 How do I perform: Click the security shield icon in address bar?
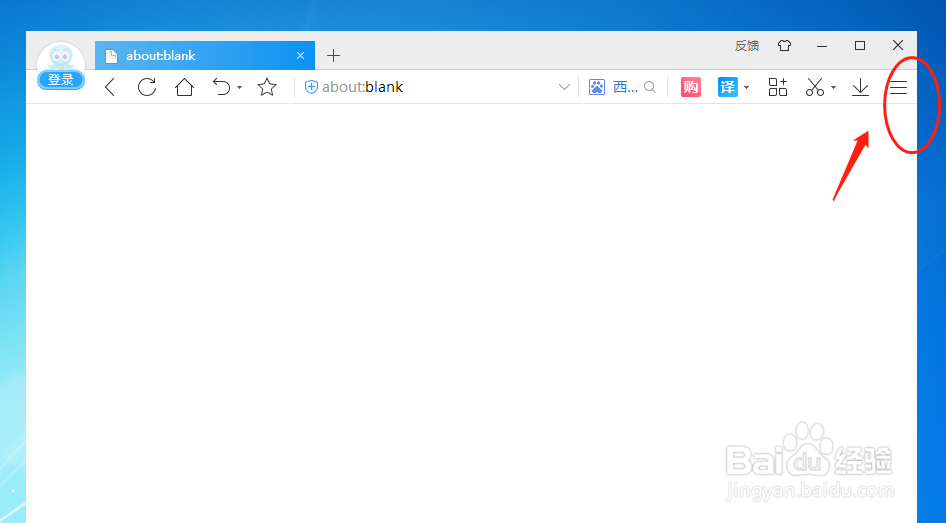(x=311, y=87)
